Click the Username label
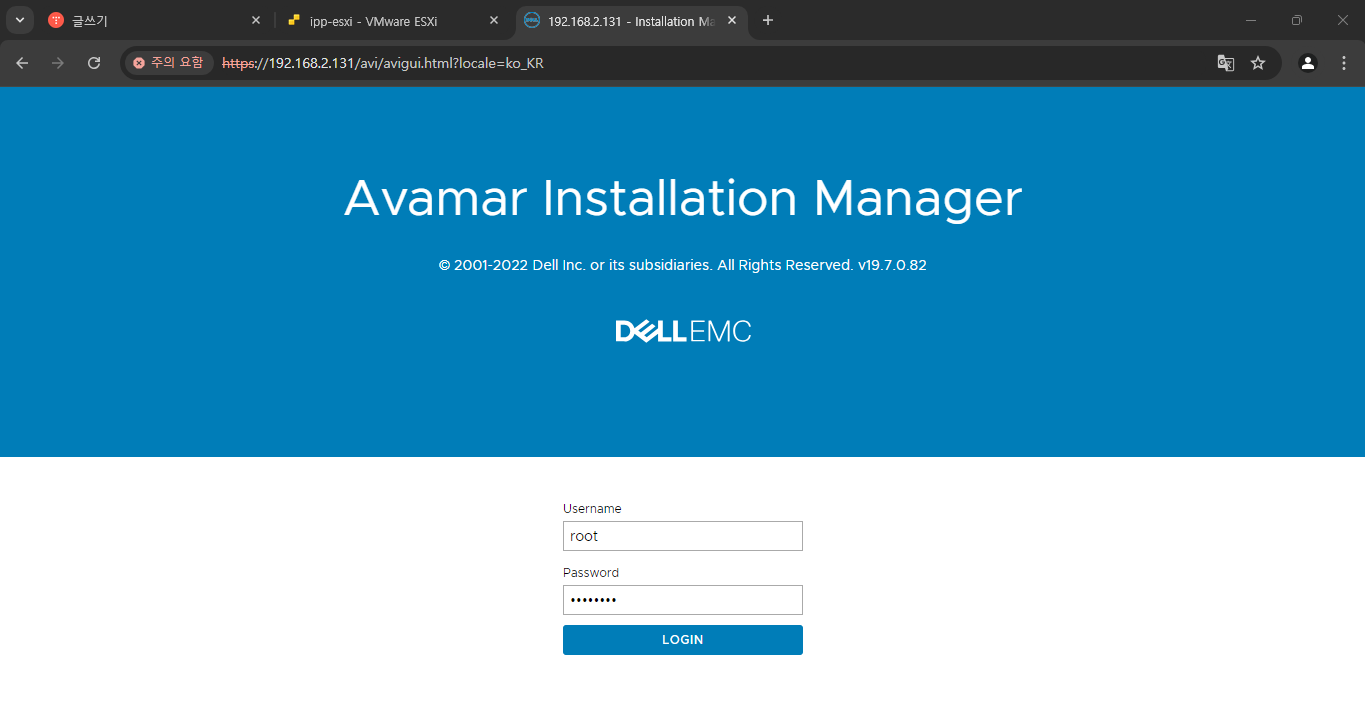The image size is (1365, 716). point(592,509)
